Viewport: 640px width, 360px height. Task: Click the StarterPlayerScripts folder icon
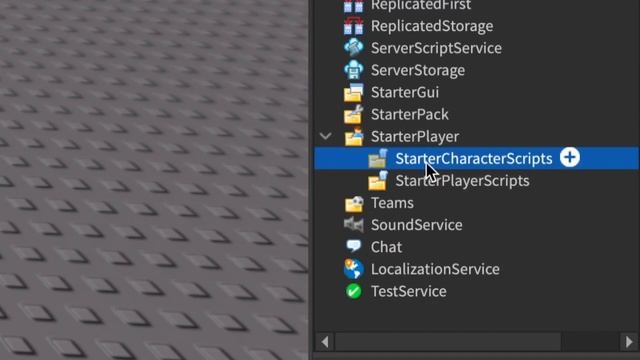(378, 181)
